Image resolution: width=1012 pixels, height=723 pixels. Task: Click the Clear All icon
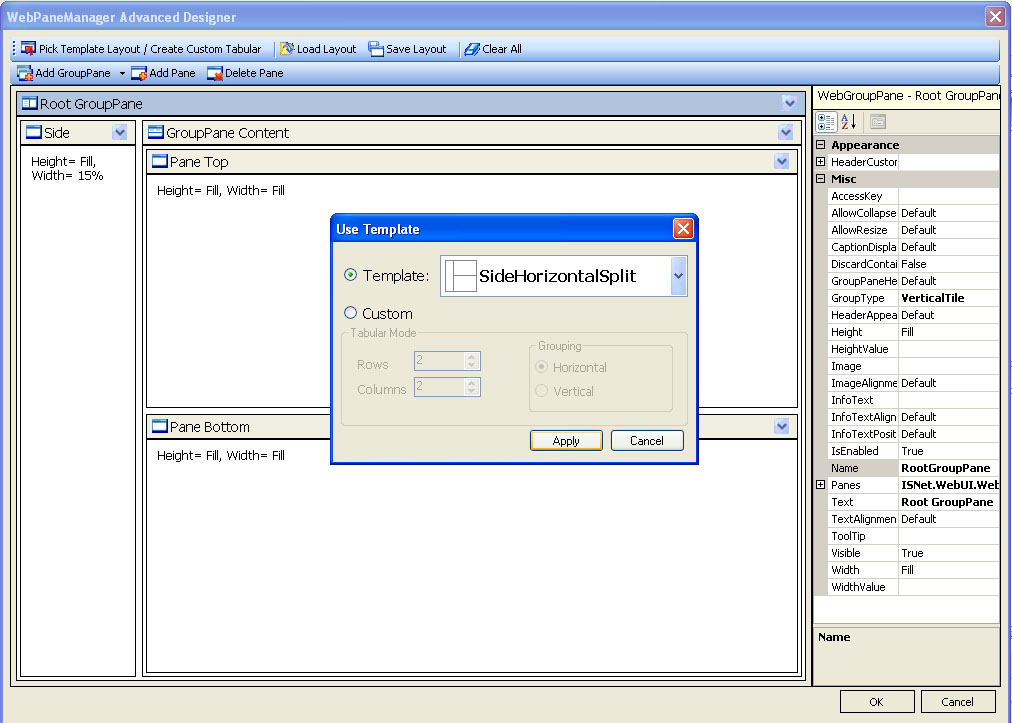tap(472, 49)
